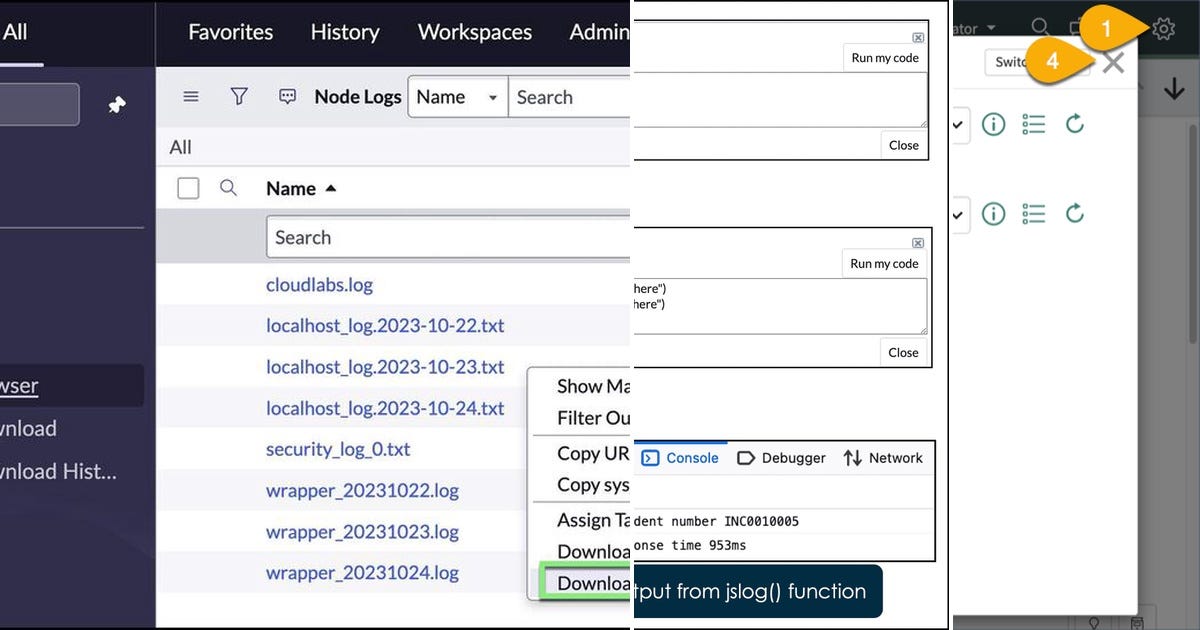Image resolution: width=1200 pixels, height=630 pixels.
Task: Click the magnifier search icon in the Name column
Action: point(229,188)
